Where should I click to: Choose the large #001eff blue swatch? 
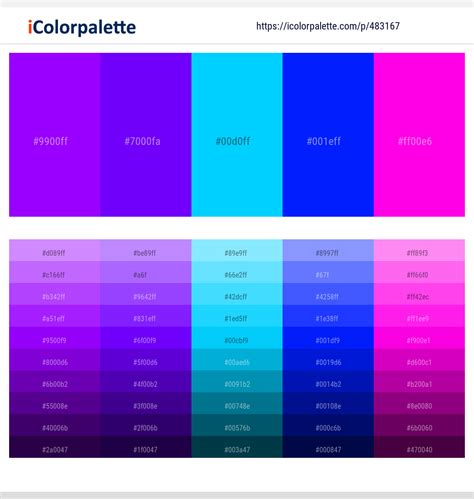[x=328, y=135]
